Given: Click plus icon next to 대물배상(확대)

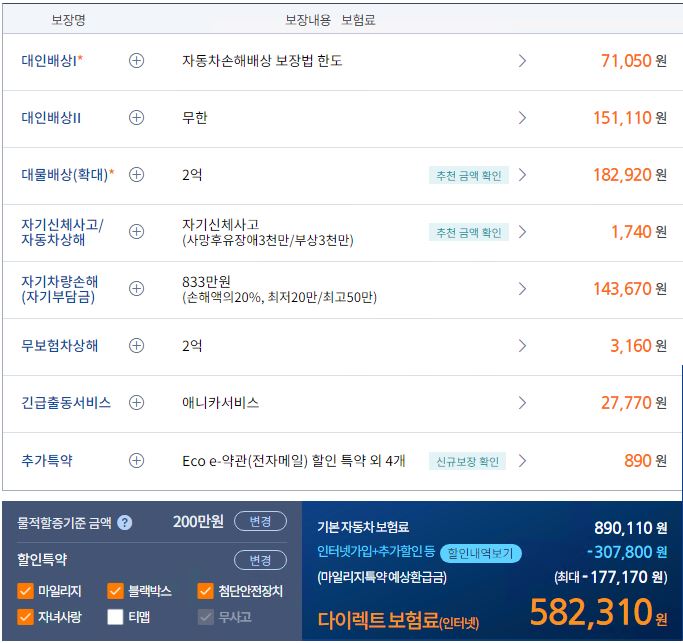Looking at the screenshot, I should pyautogui.click(x=136, y=175).
